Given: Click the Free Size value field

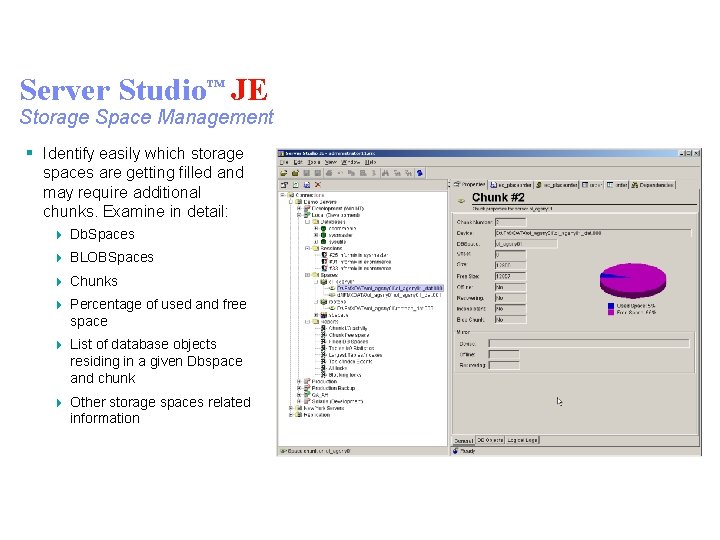Looking at the screenshot, I should 511,276.
